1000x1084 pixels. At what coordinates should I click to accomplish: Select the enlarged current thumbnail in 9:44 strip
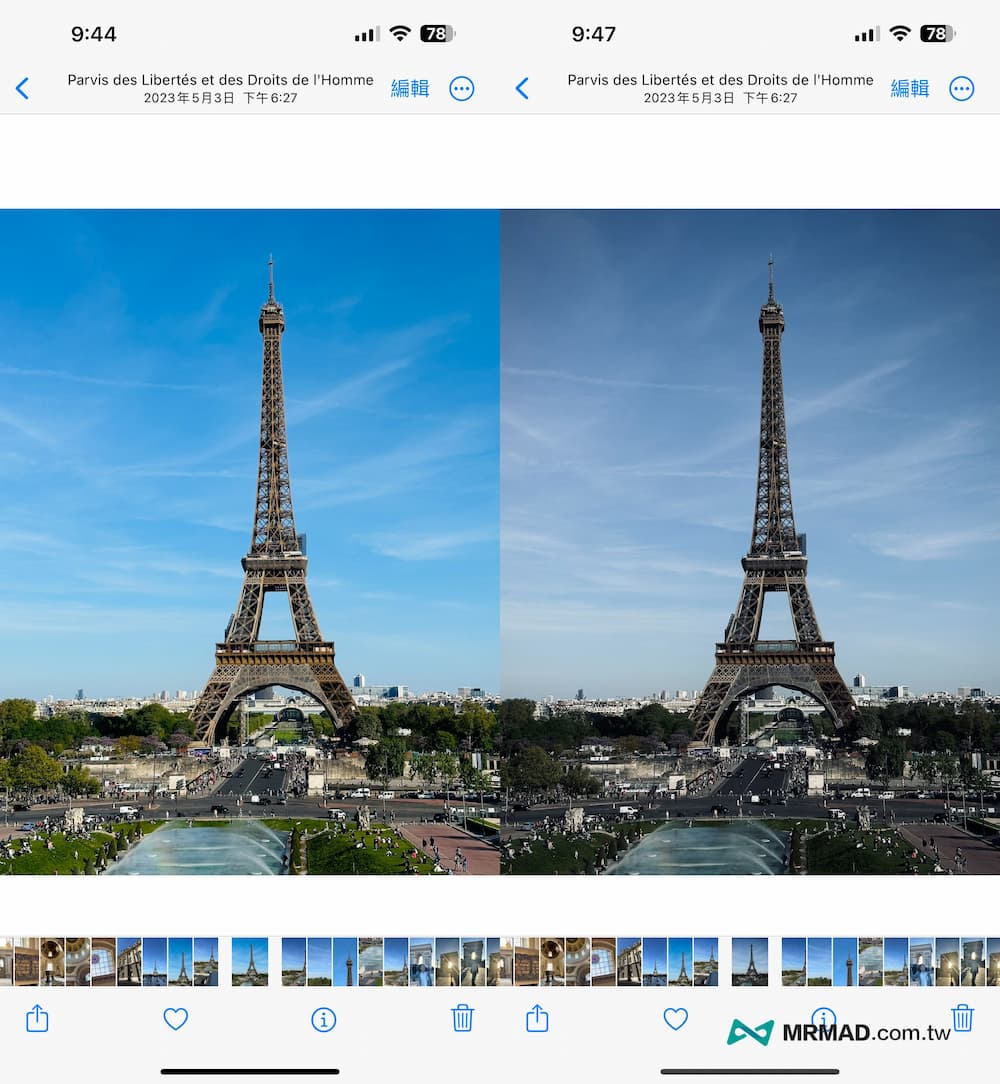(250, 962)
